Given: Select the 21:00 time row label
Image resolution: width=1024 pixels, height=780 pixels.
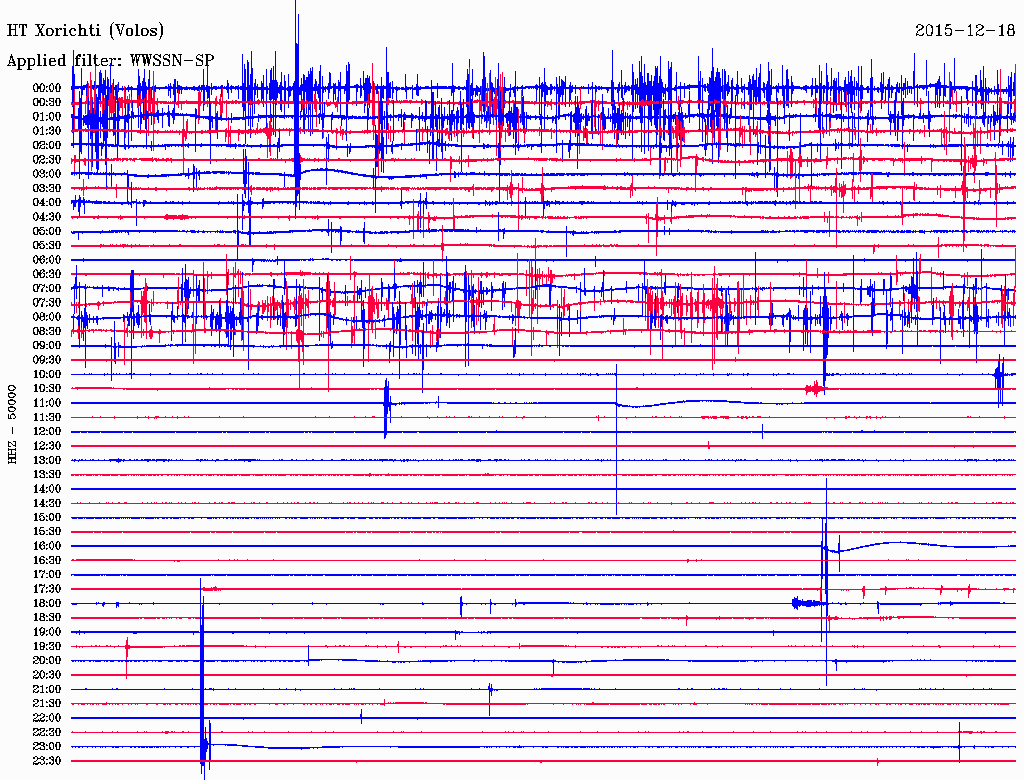Looking at the screenshot, I should click(x=47, y=689).
